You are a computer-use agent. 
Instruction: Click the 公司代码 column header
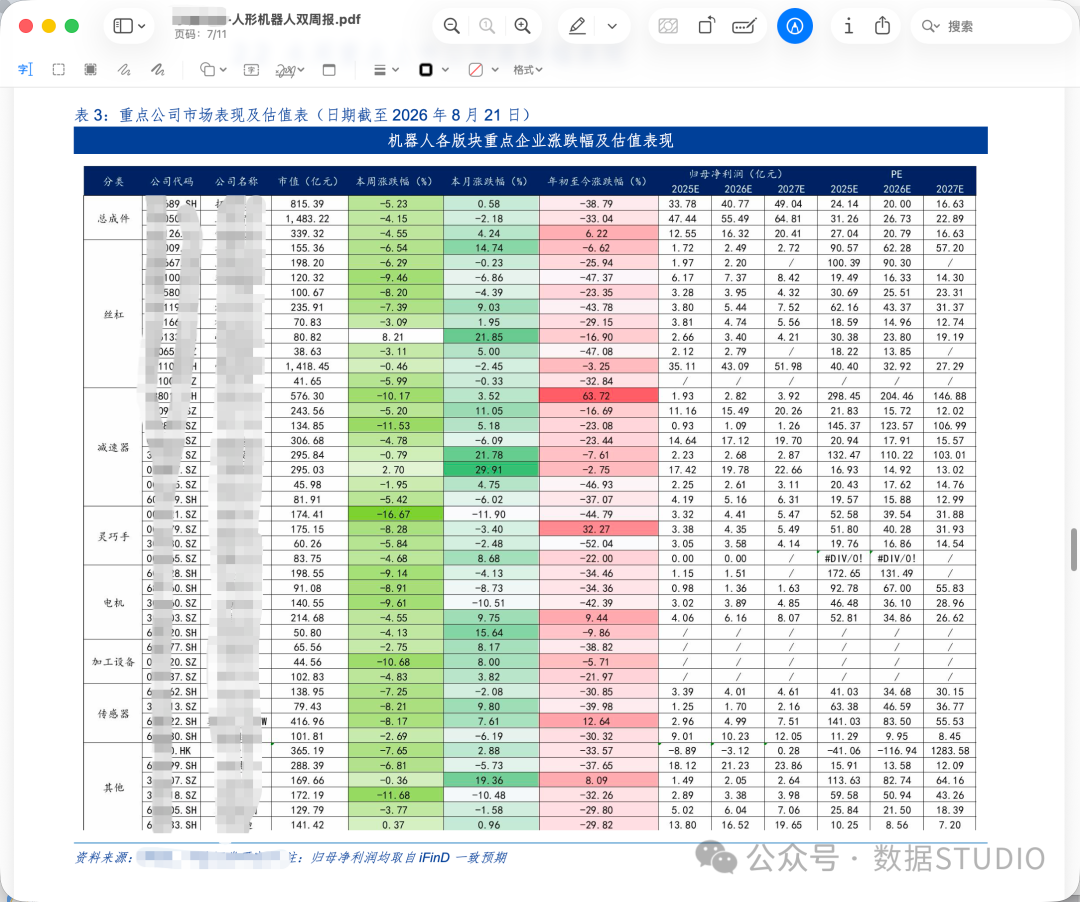(172, 181)
